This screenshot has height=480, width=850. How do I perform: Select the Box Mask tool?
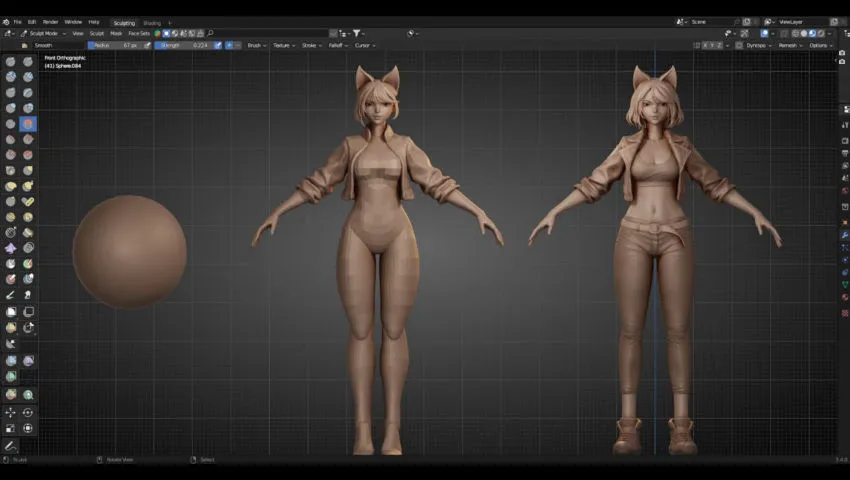(x=11, y=311)
